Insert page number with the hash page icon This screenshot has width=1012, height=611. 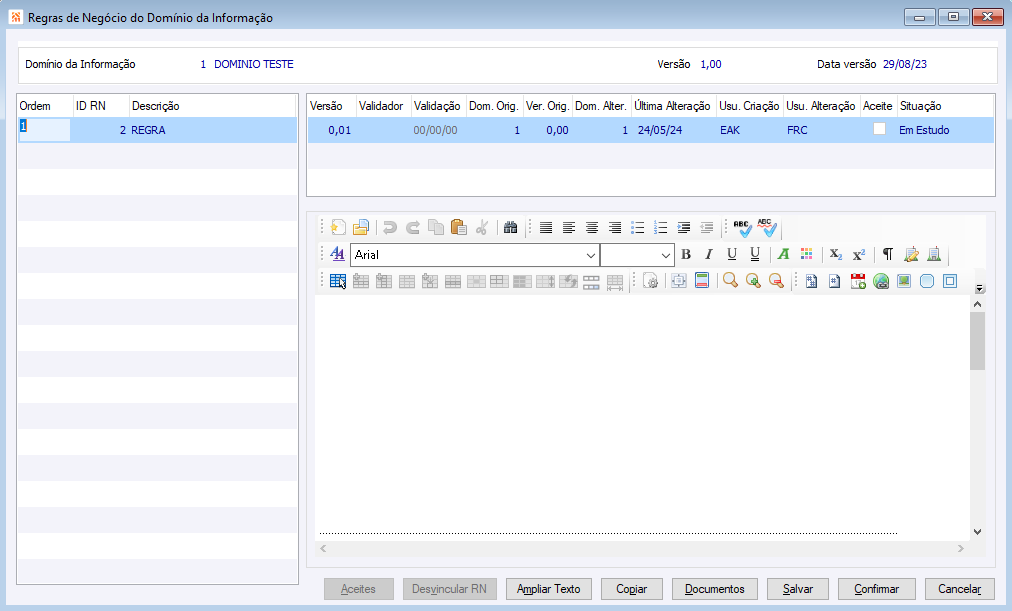[x=835, y=281]
